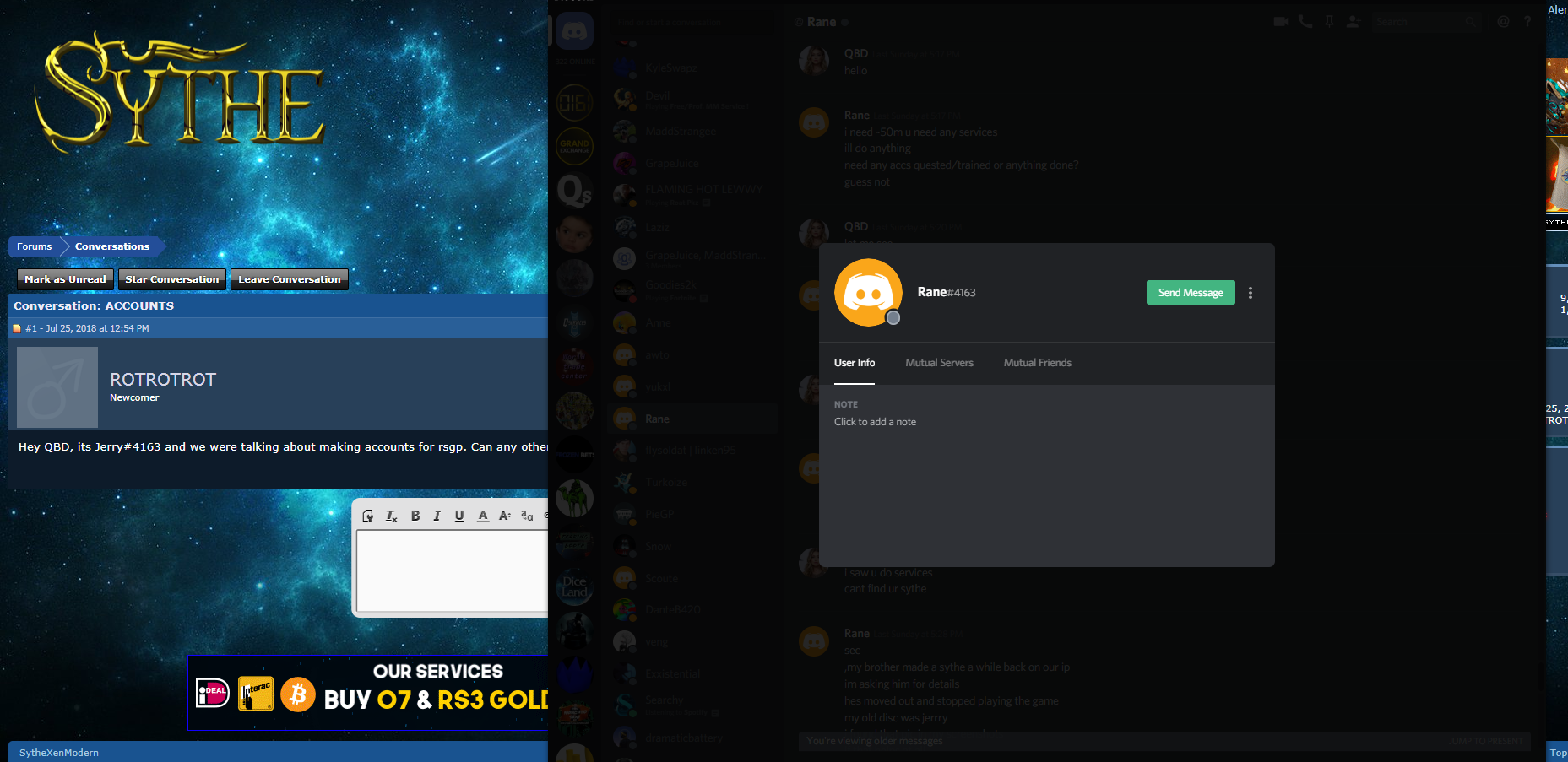
Task: Click Star Conversation button
Action: [x=171, y=279]
